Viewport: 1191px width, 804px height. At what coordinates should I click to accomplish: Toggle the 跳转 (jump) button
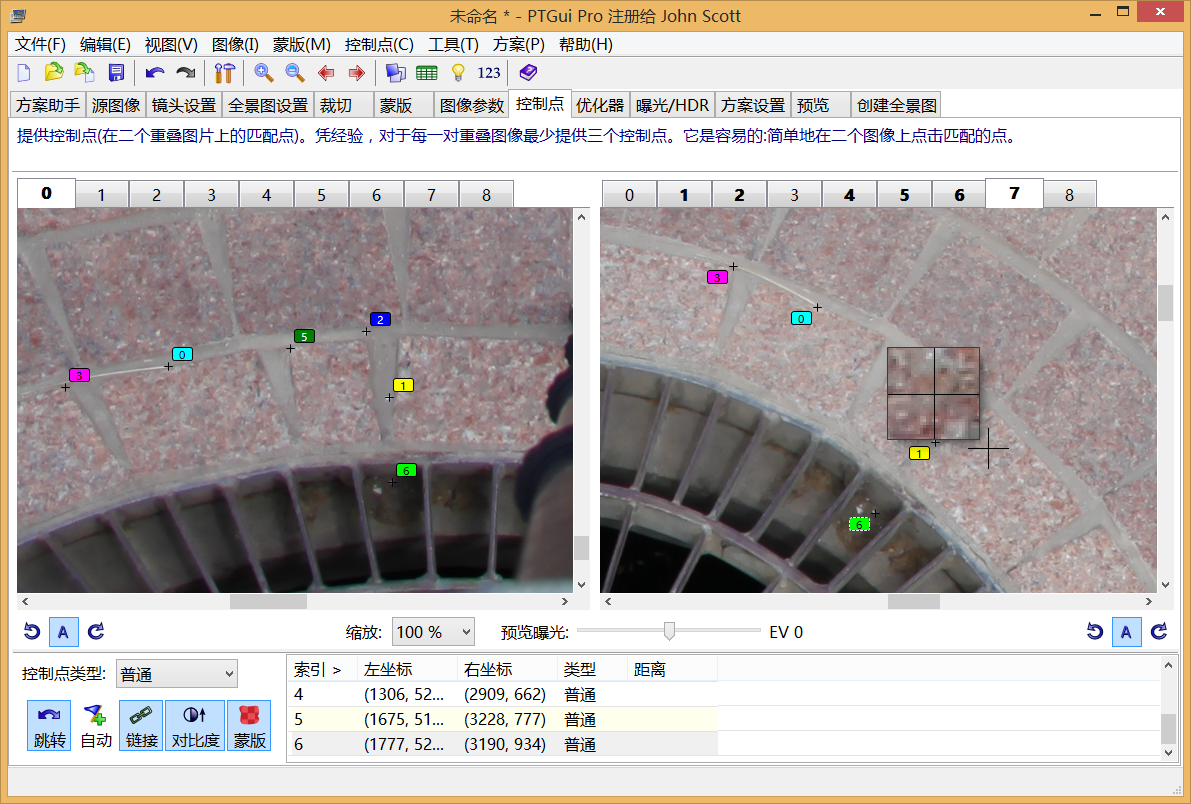pos(49,726)
